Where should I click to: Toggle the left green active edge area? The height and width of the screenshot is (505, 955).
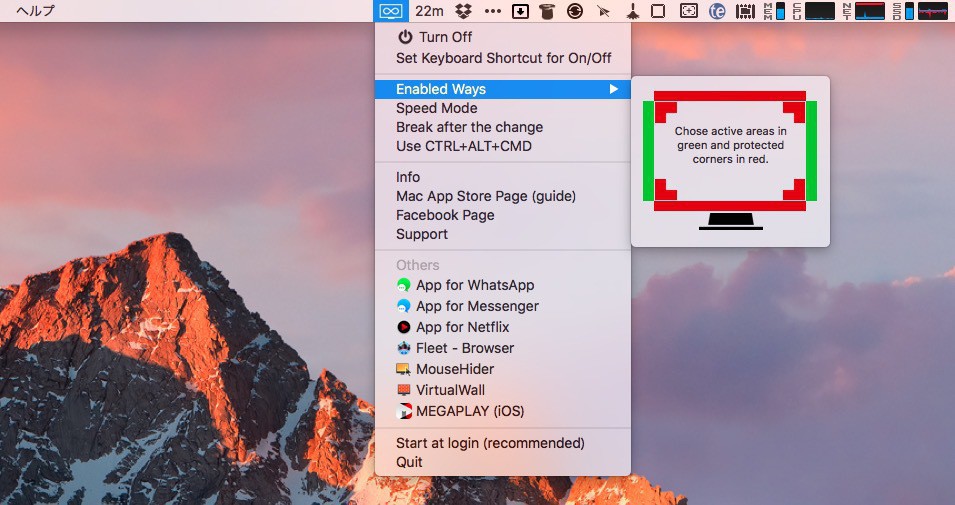648,151
